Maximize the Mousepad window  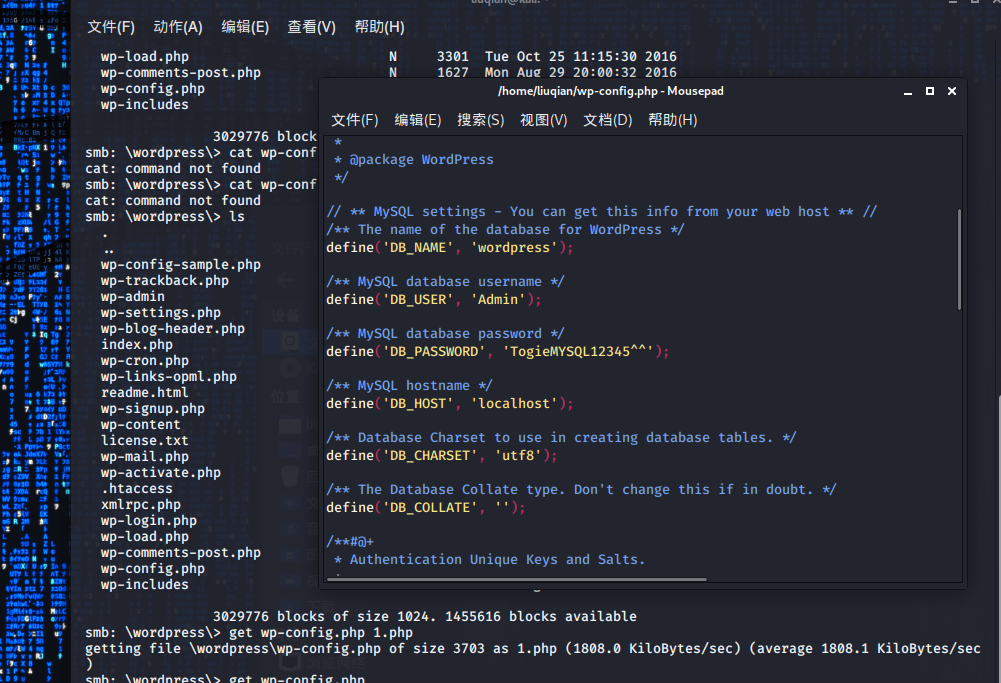[x=930, y=91]
